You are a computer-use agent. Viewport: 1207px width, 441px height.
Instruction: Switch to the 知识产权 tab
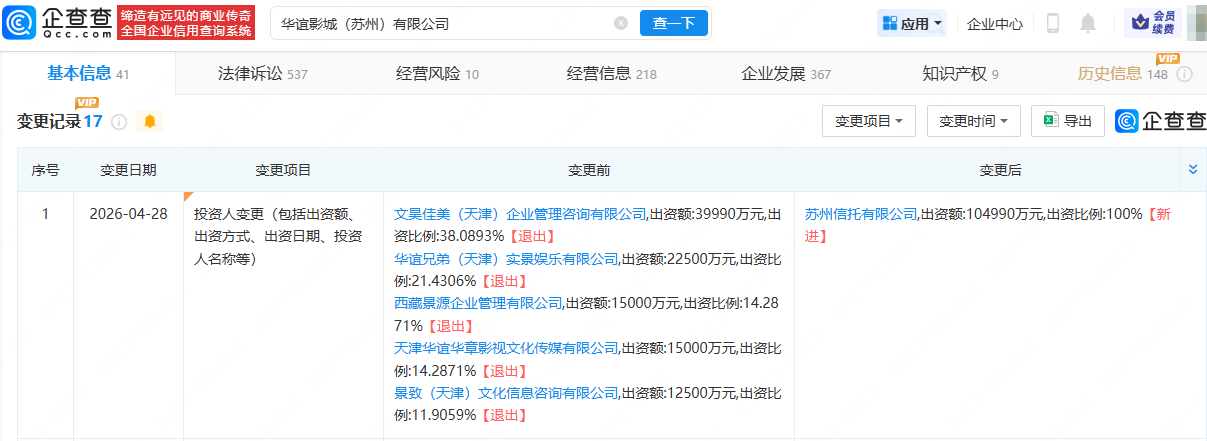tap(960, 74)
